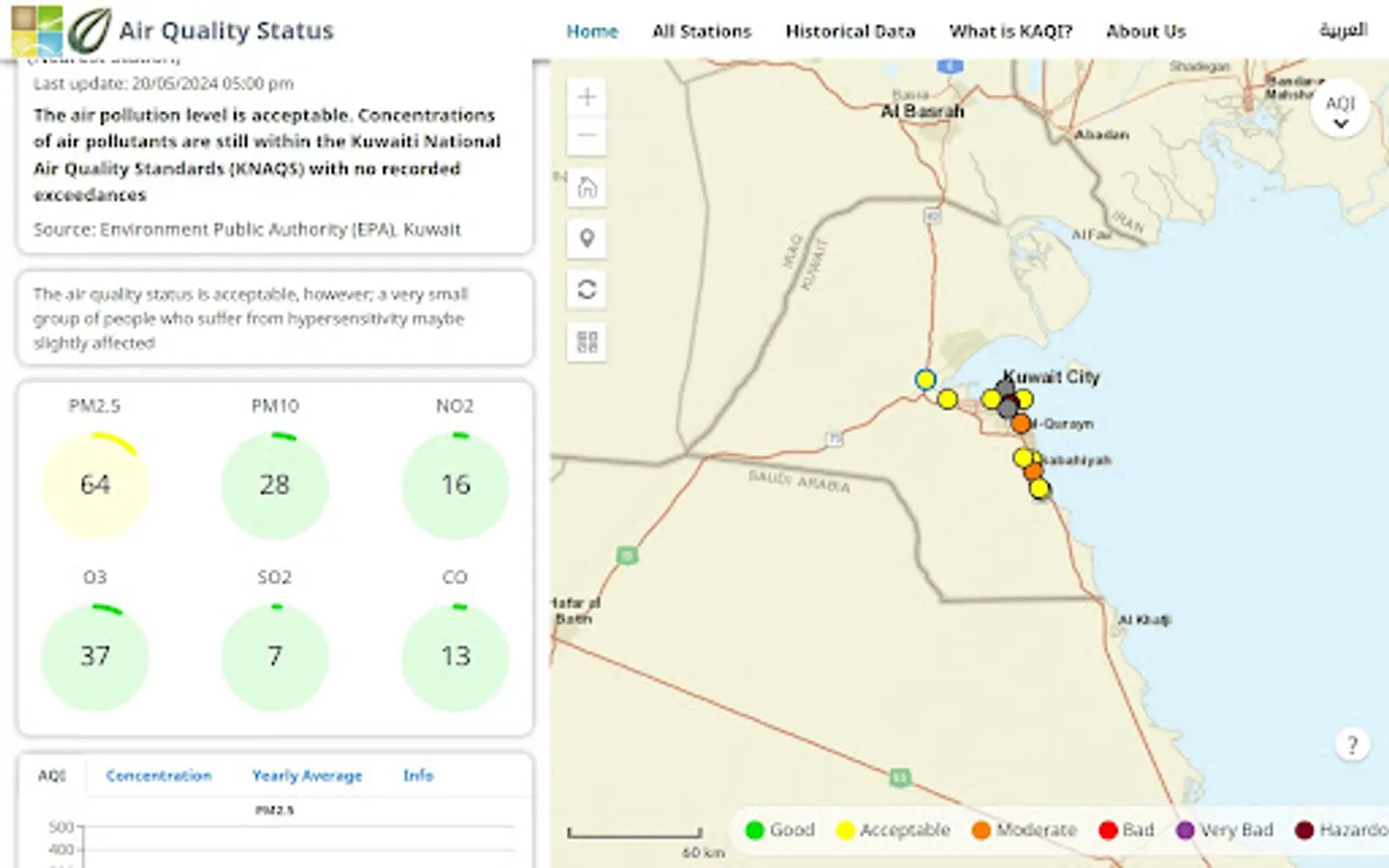Click the Air Quality Status leaf logo
Image resolution: width=1389 pixels, height=868 pixels.
pos(89,30)
